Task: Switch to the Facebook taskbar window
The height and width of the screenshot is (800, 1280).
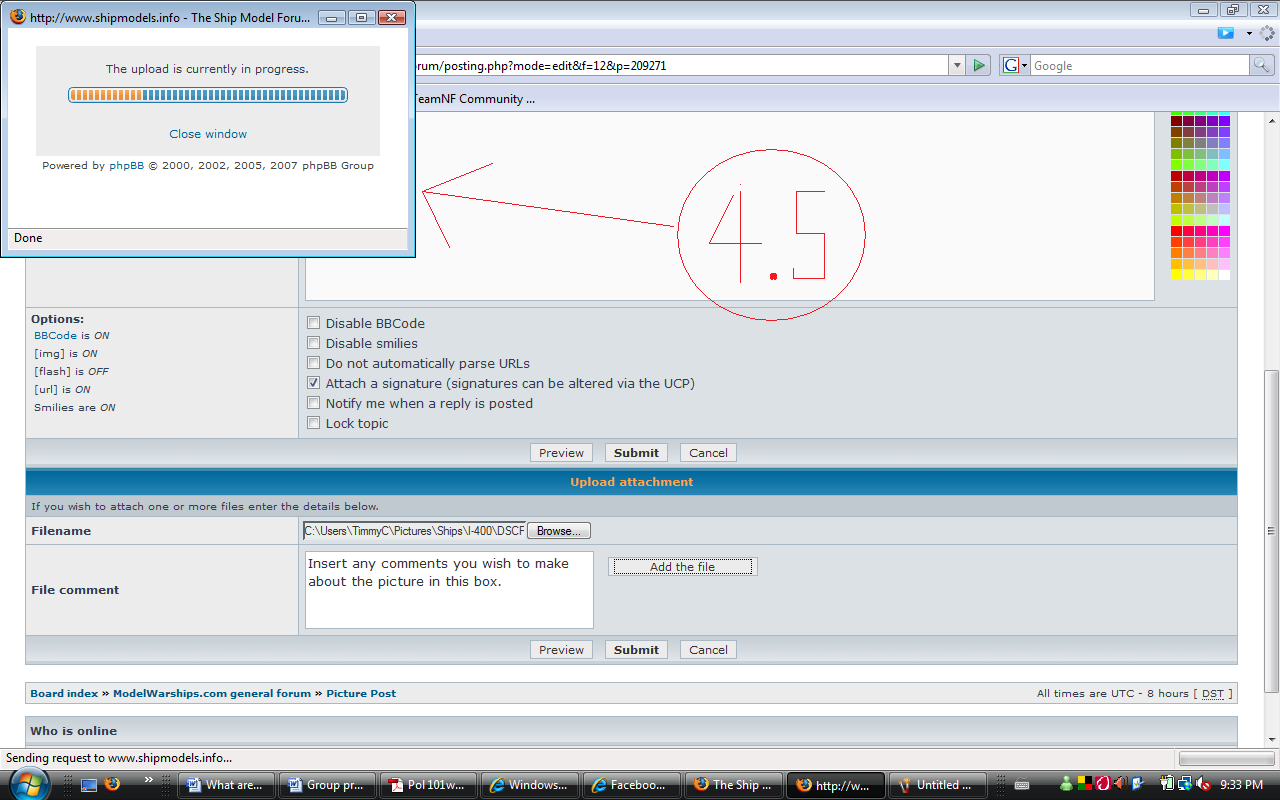Action: (x=631, y=785)
